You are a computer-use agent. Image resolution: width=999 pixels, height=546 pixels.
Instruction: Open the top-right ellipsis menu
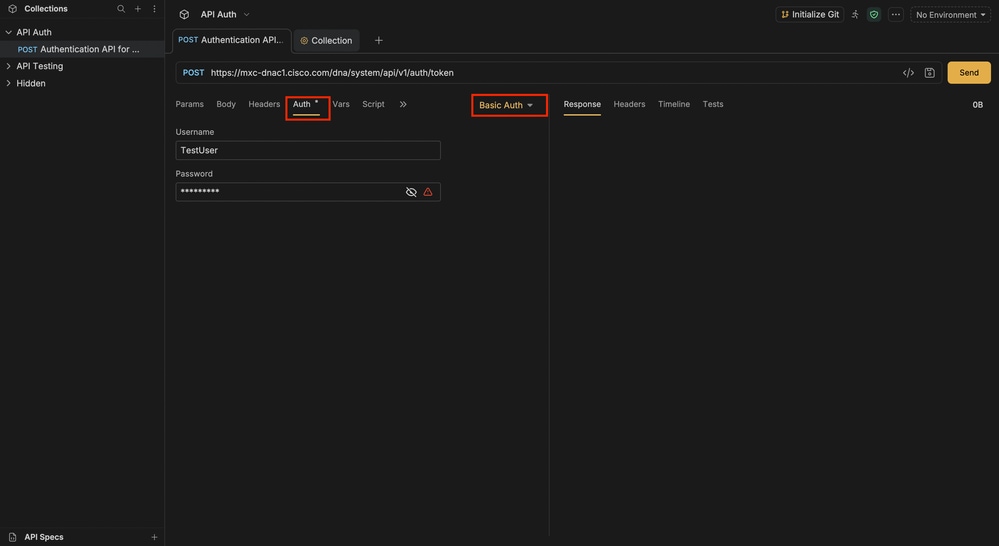(896, 14)
